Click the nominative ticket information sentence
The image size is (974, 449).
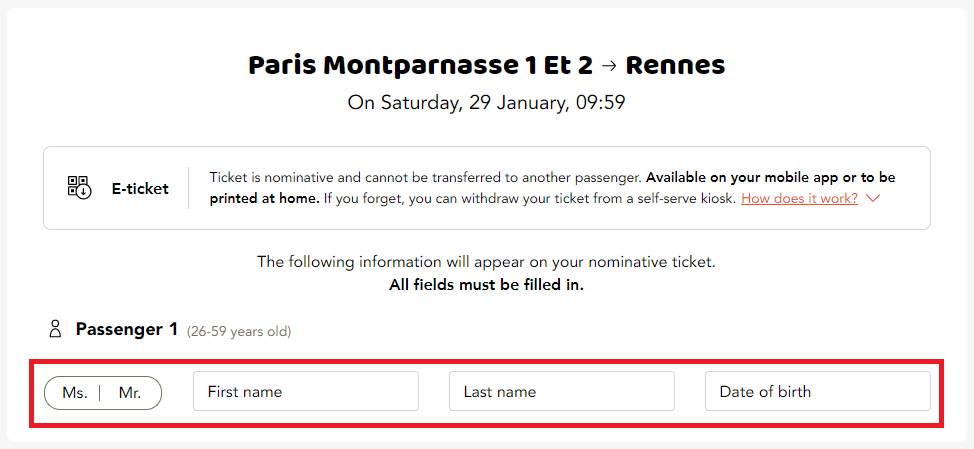tap(486, 262)
